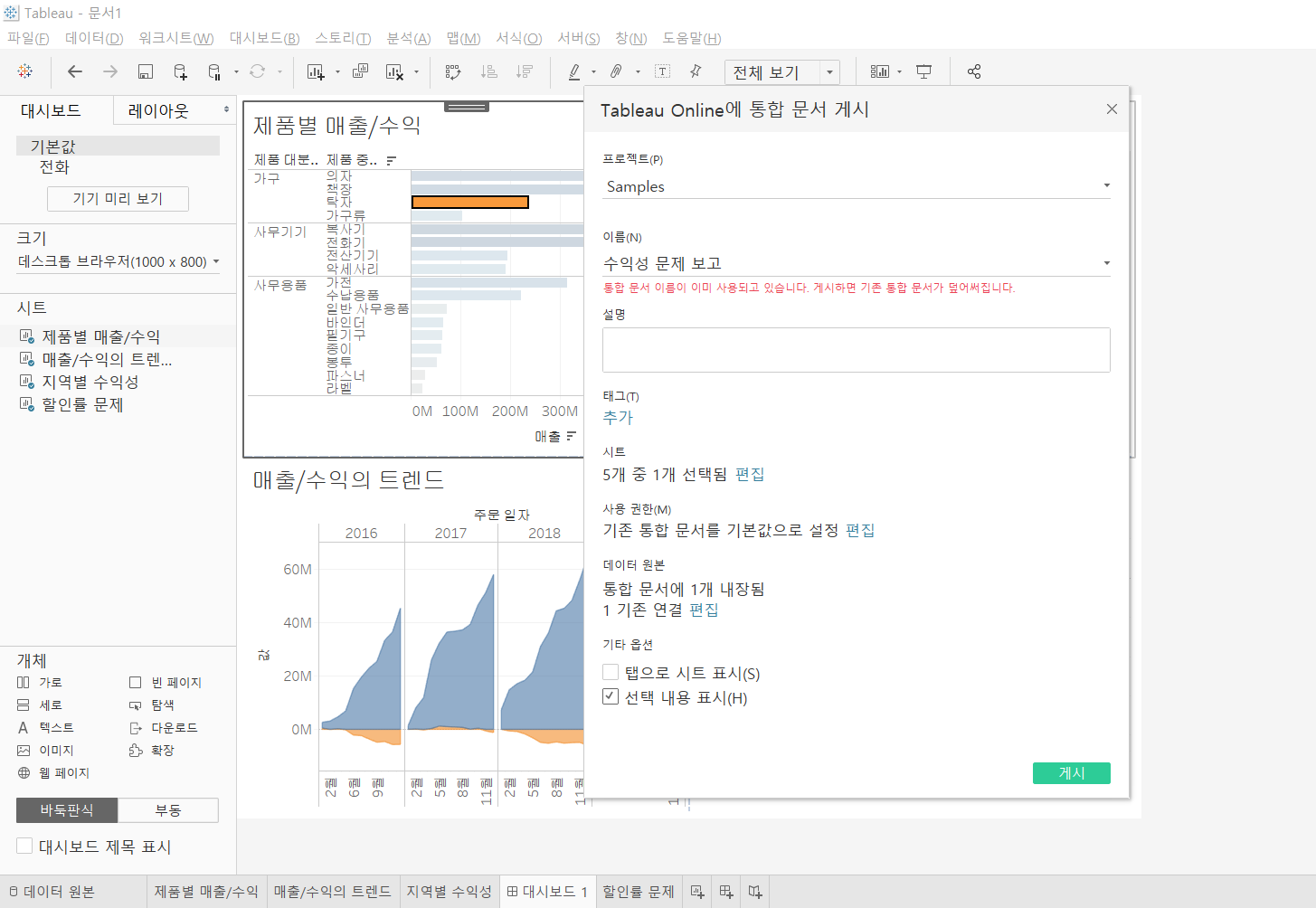Select the 기본값 device layout
Viewport: 1316px width, 908px height.
pos(118,146)
